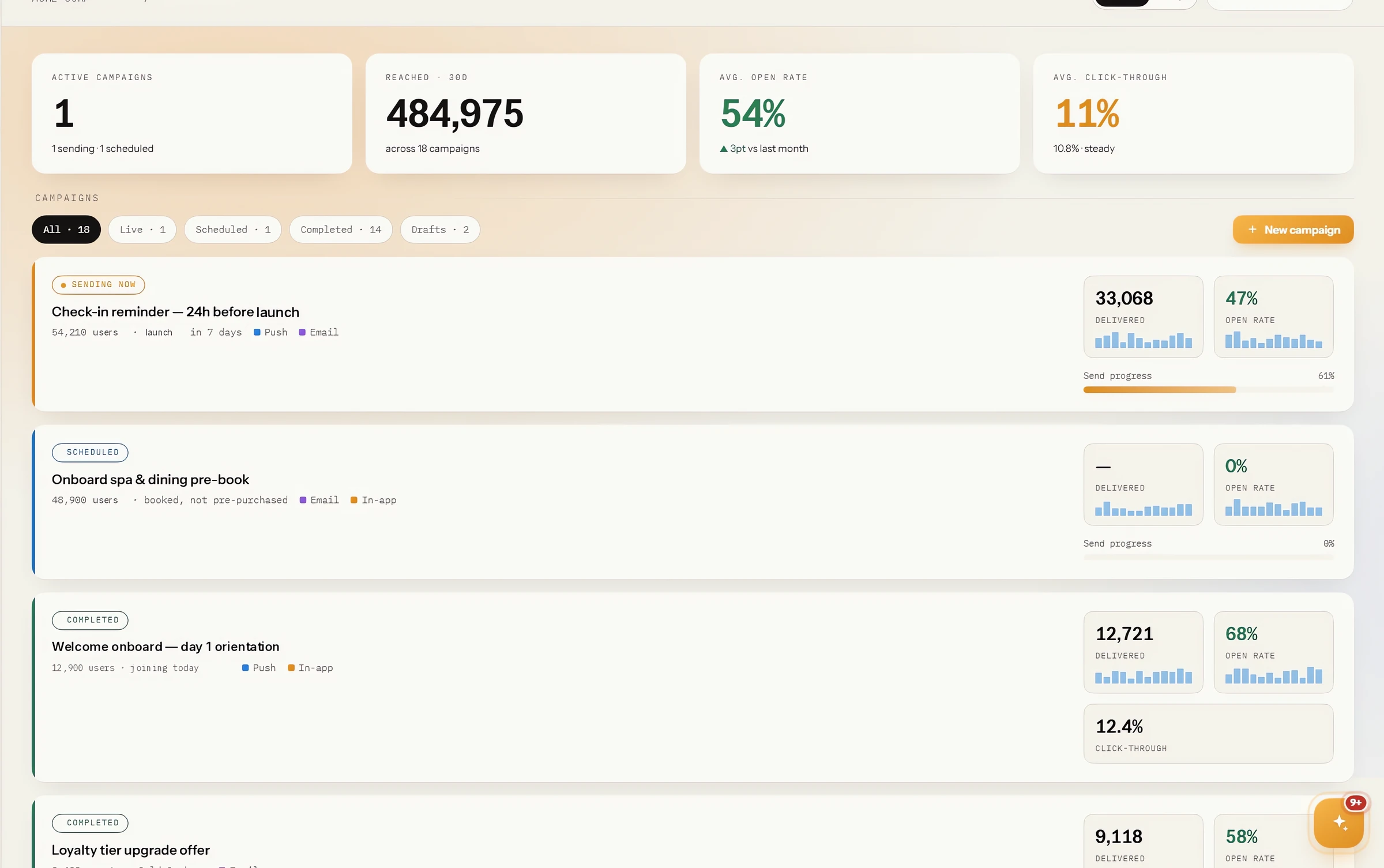Click the Push channel tag on Check-in reminder
Image resolution: width=1384 pixels, height=868 pixels.
[270, 332]
